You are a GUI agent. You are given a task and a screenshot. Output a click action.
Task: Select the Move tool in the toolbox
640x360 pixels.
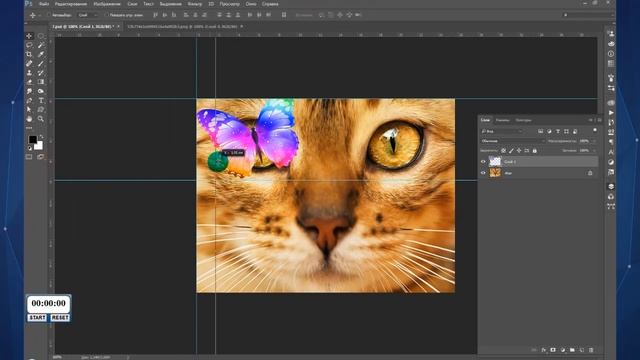tap(29, 36)
